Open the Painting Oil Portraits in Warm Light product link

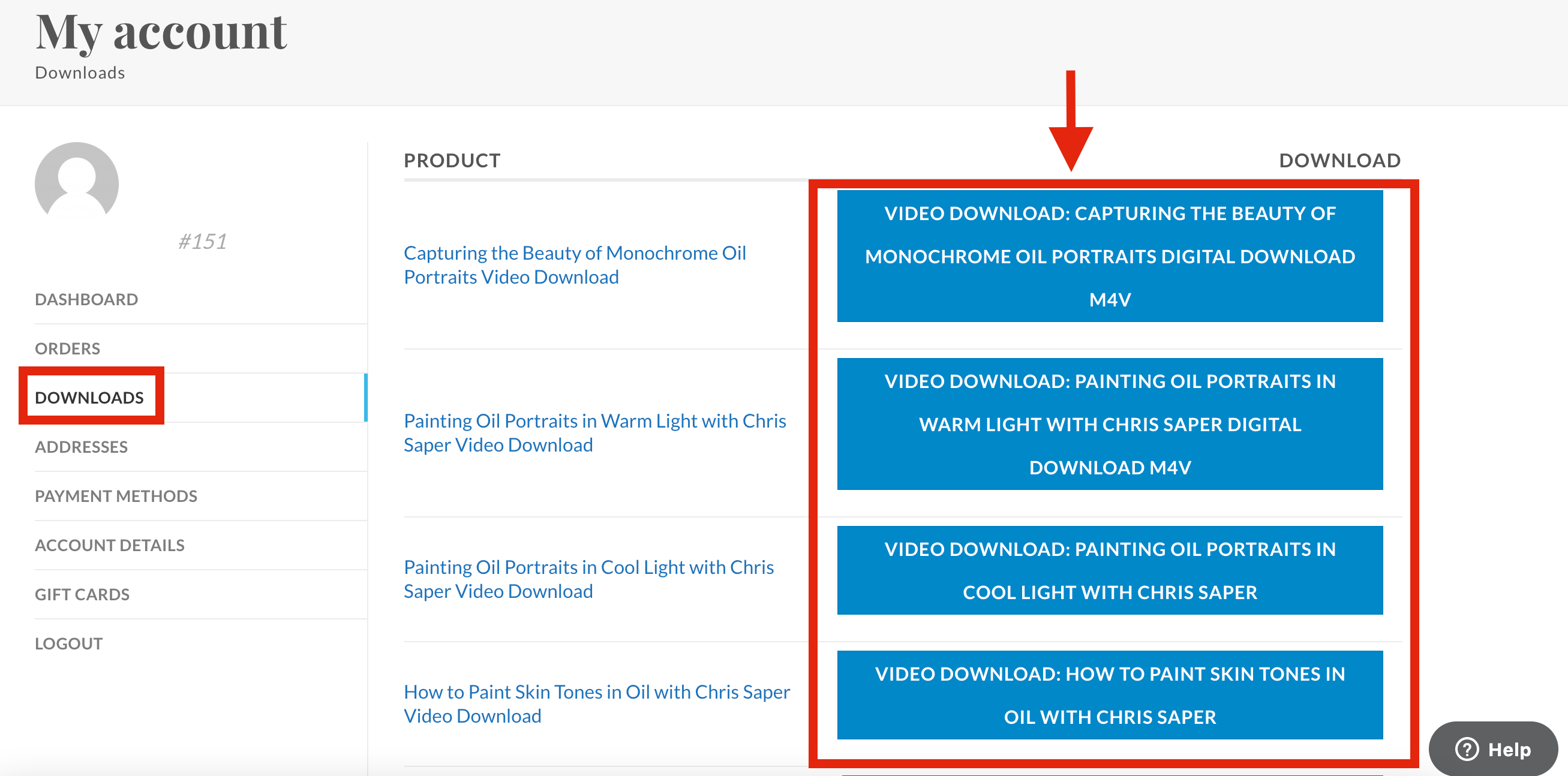594,433
